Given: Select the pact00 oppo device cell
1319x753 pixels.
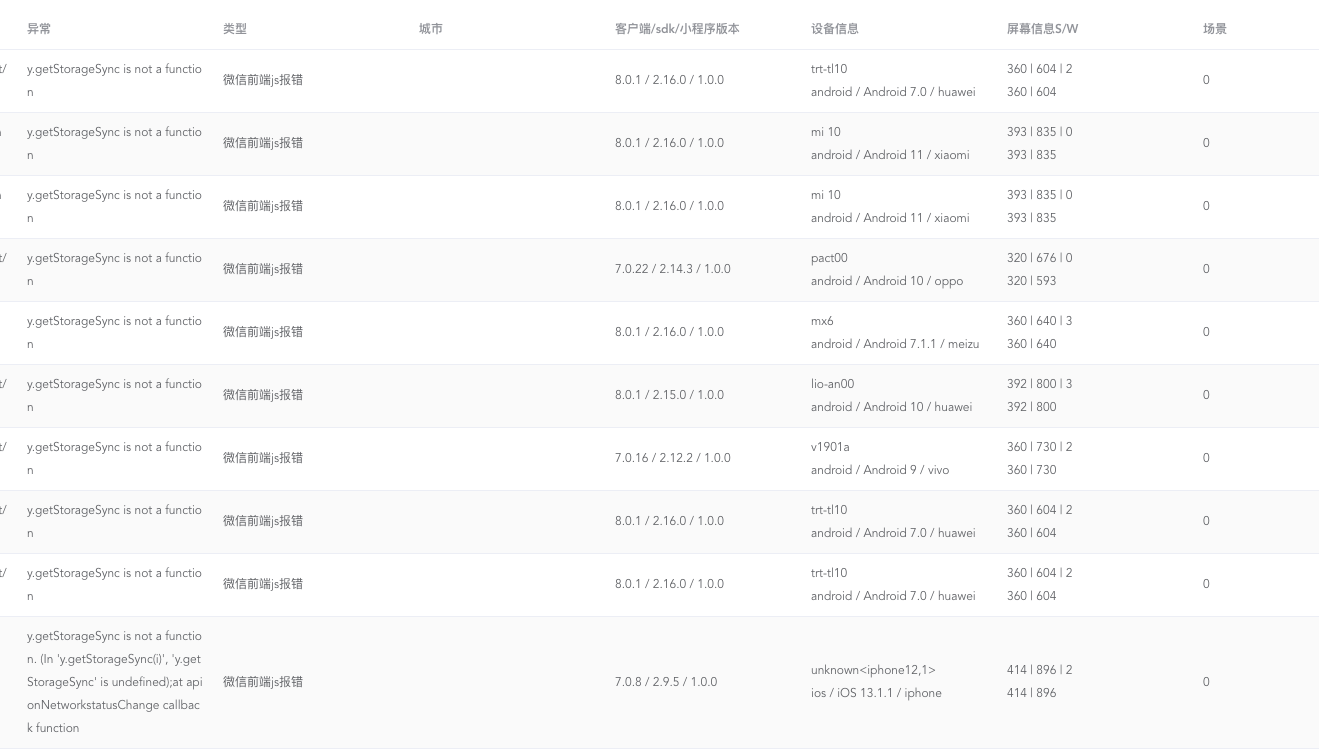Looking at the screenshot, I should pos(887,269).
